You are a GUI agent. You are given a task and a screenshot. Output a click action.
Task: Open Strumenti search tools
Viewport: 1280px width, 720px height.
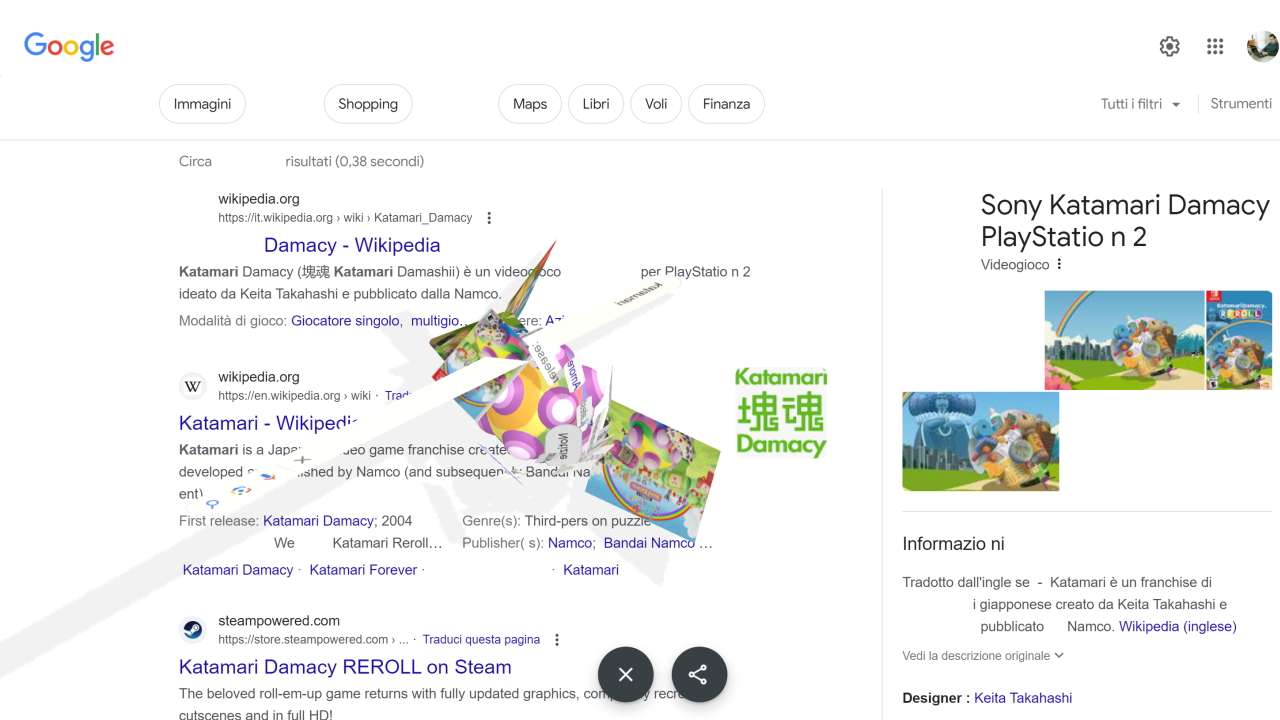(1241, 104)
